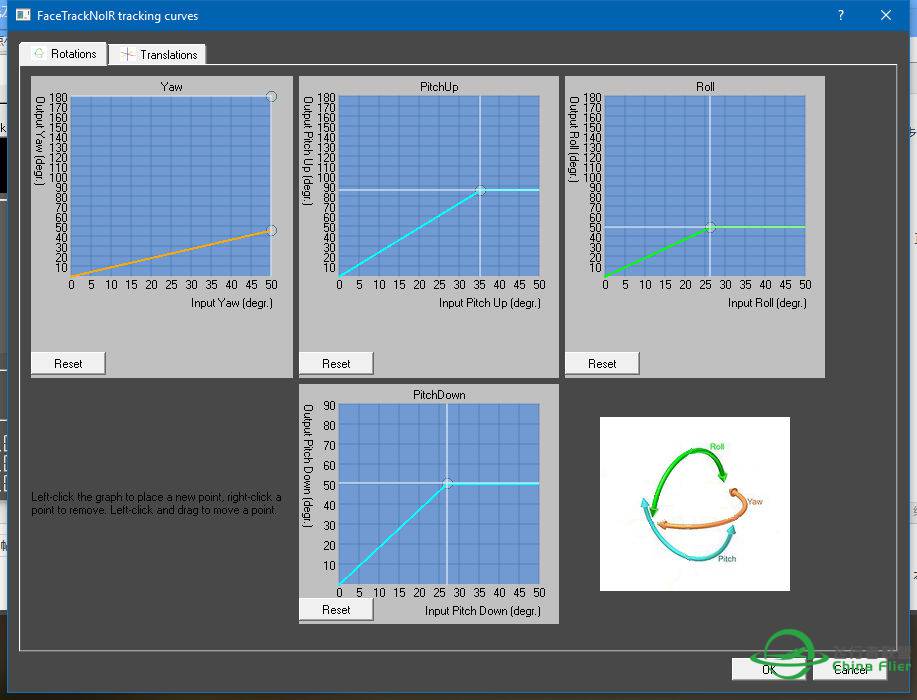Select the PitchDown curve control point
The width and height of the screenshot is (917, 700).
pyautogui.click(x=447, y=484)
